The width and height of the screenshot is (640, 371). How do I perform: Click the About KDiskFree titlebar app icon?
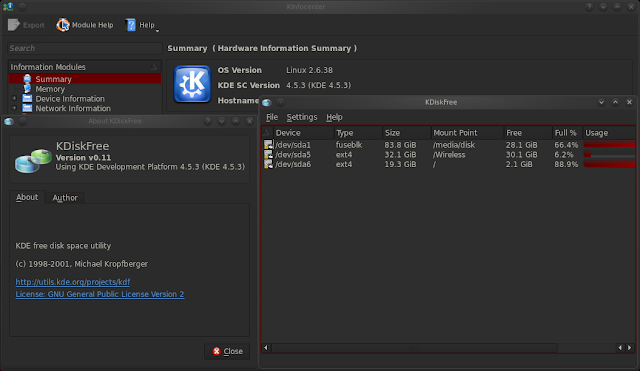pyautogui.click(x=9, y=121)
